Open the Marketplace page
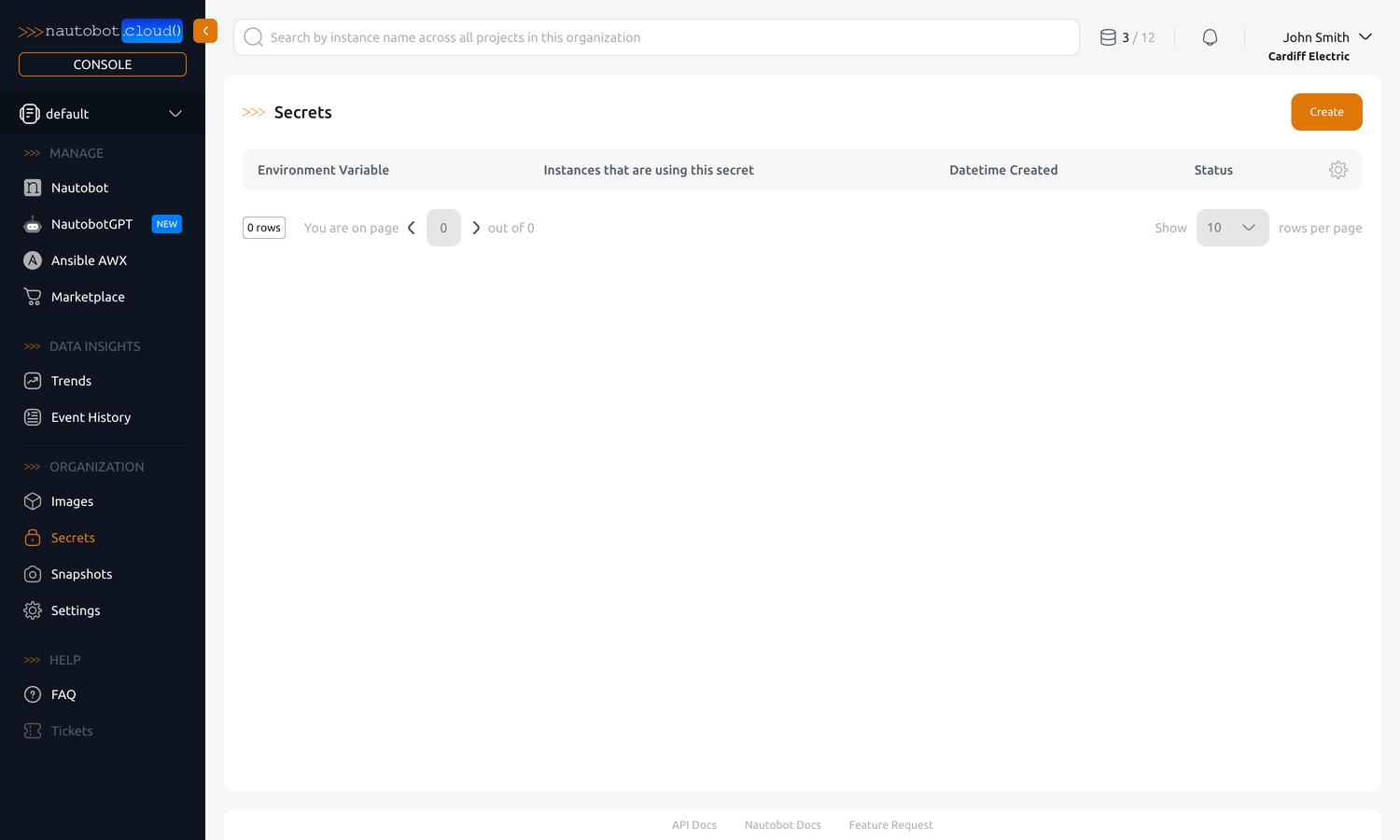 [x=88, y=297]
